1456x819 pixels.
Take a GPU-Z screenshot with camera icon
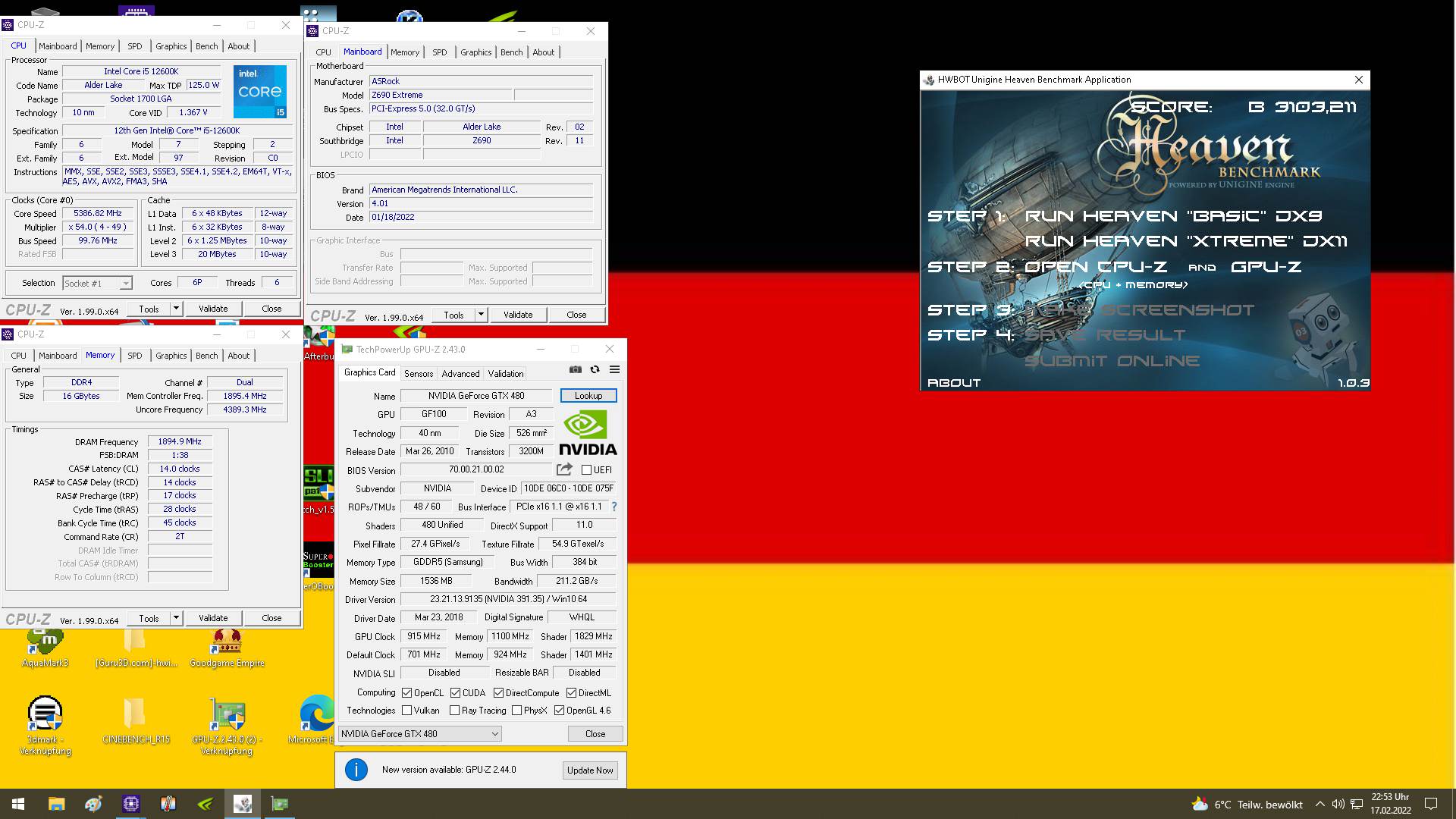click(576, 369)
